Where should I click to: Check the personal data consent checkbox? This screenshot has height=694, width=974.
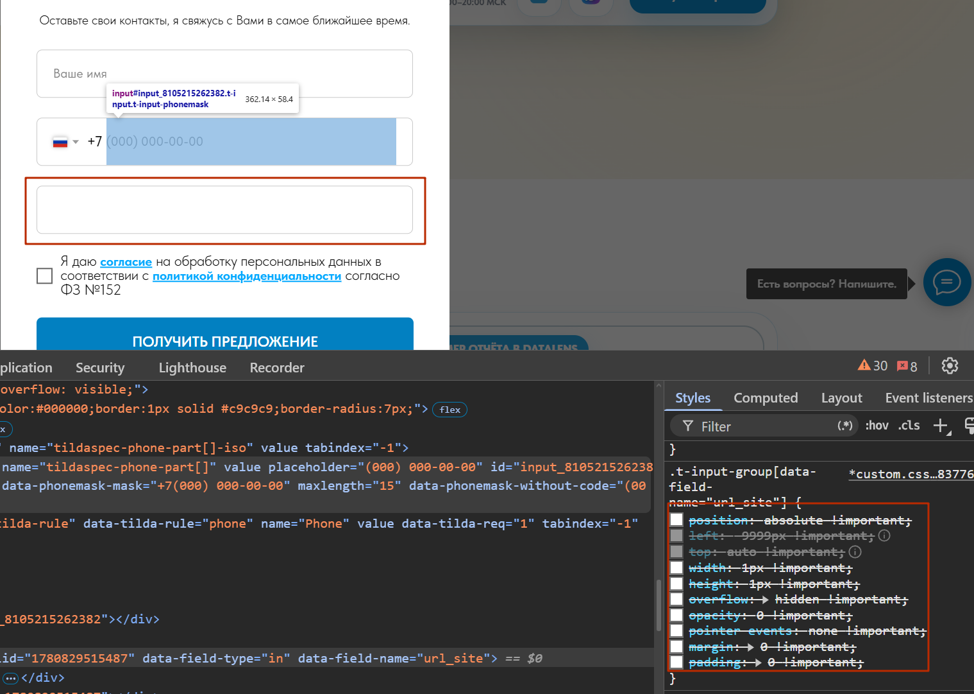(x=45, y=276)
